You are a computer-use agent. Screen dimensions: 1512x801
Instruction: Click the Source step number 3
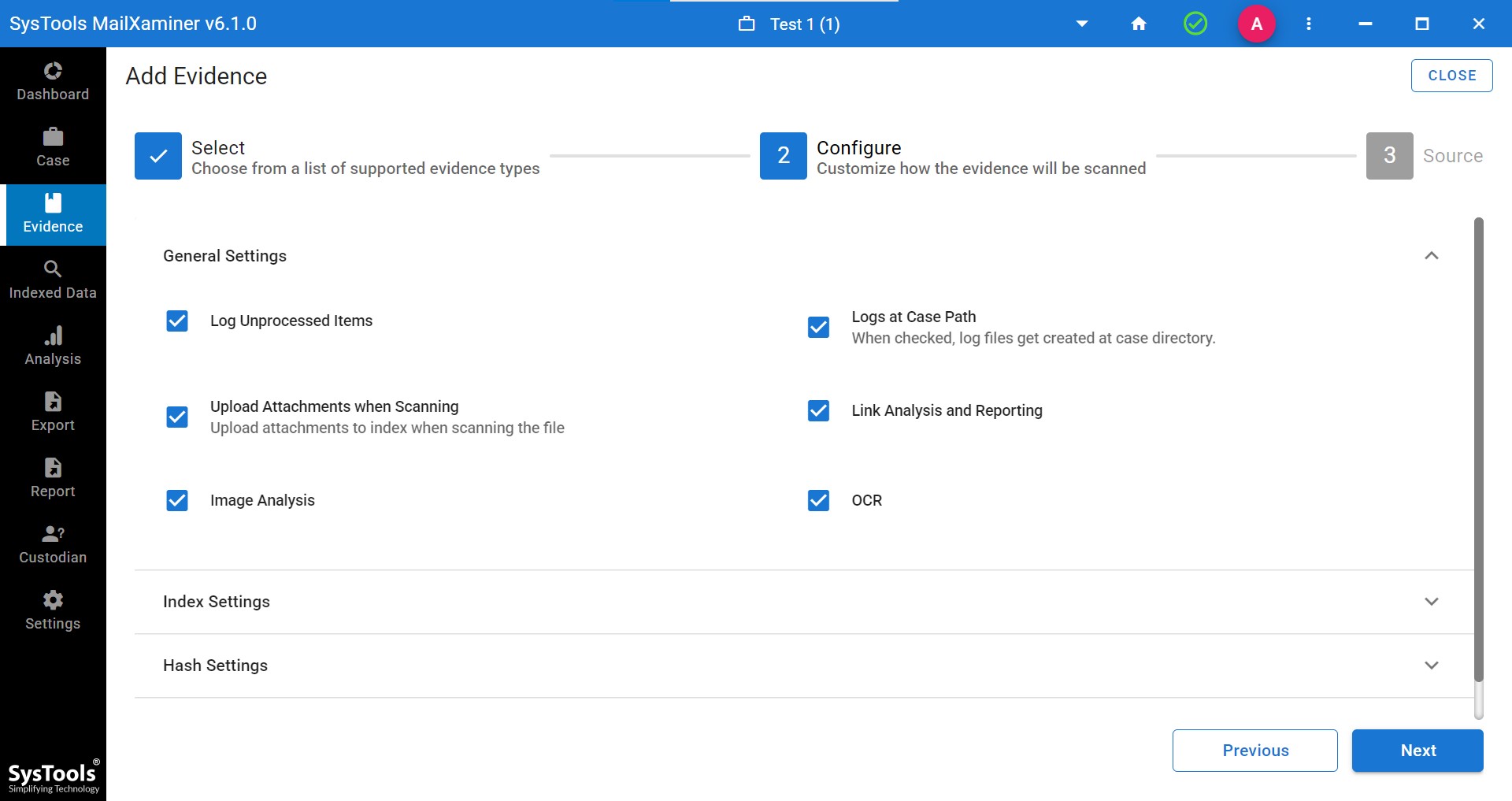click(x=1390, y=156)
